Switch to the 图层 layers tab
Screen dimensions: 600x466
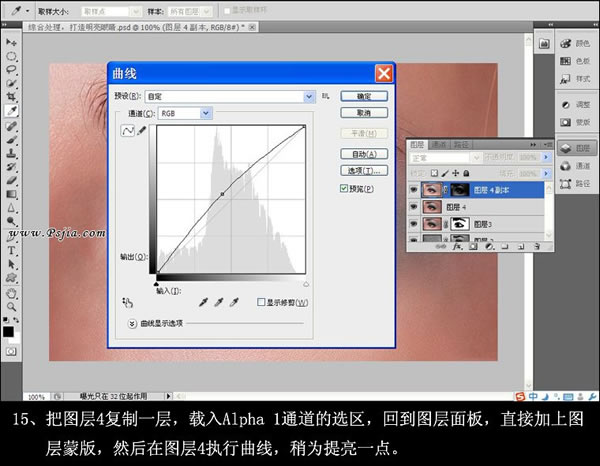coord(417,145)
